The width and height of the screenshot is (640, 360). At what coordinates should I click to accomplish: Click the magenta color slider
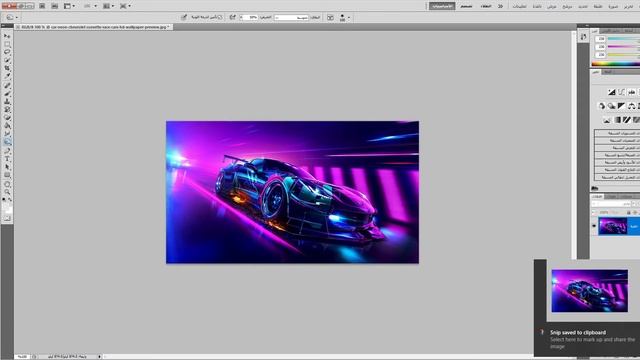point(624,47)
